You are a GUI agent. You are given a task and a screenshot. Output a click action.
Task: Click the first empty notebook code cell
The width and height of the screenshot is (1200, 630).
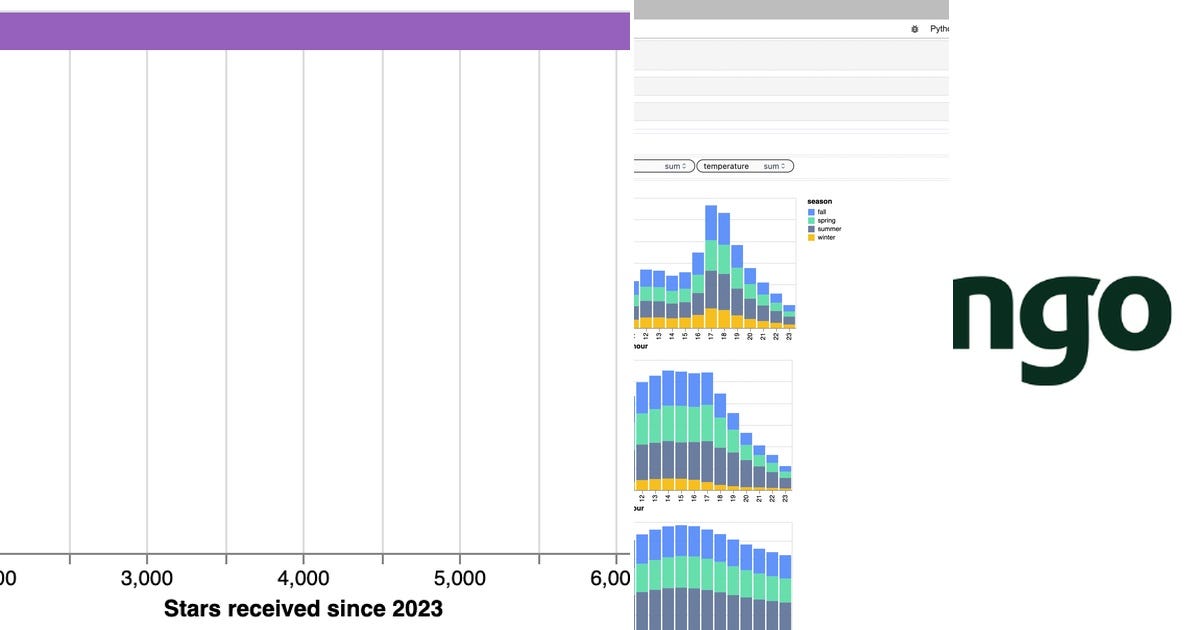tap(792, 54)
